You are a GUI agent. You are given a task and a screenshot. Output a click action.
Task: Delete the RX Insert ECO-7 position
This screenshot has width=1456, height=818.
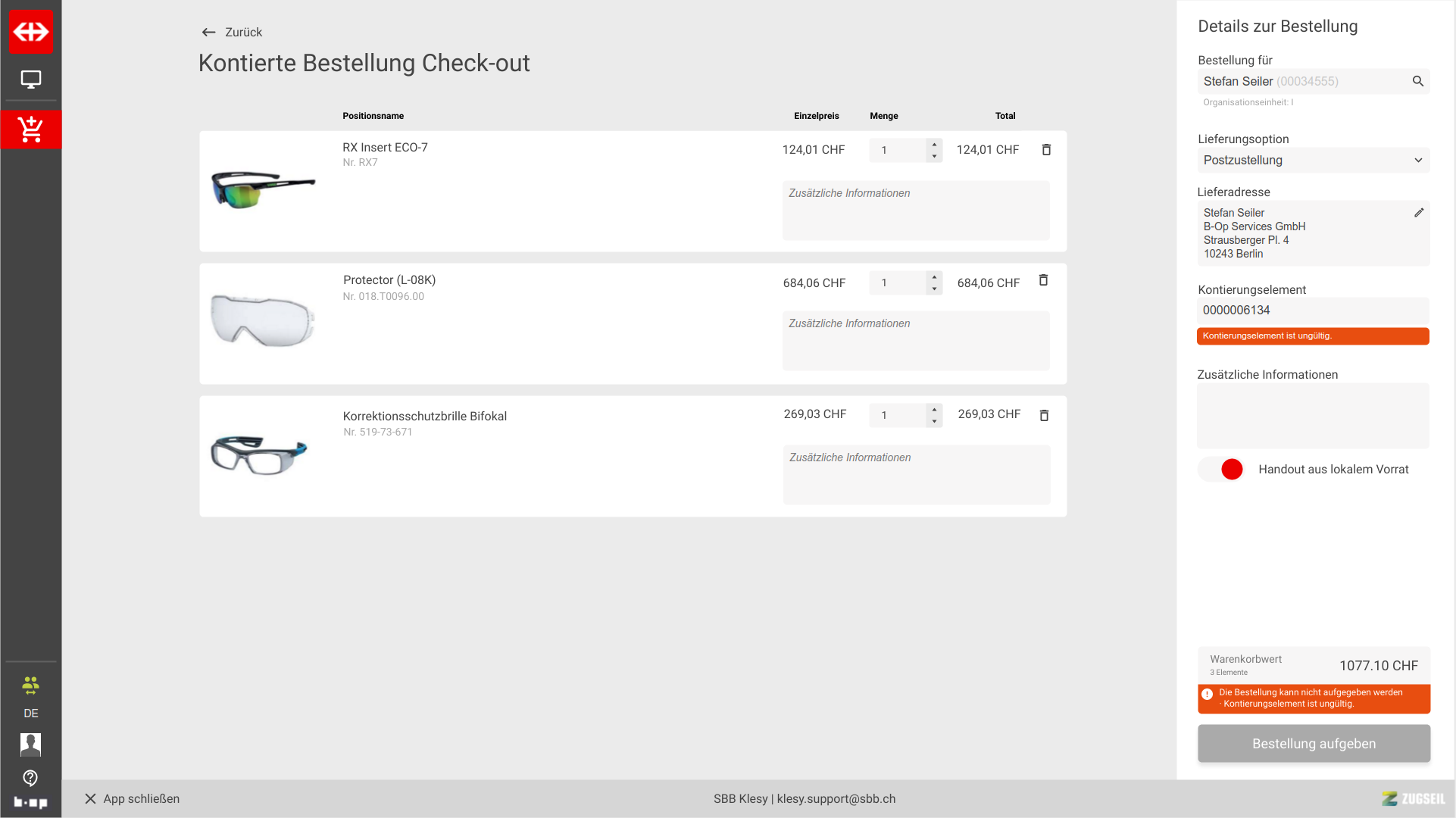coord(1046,150)
